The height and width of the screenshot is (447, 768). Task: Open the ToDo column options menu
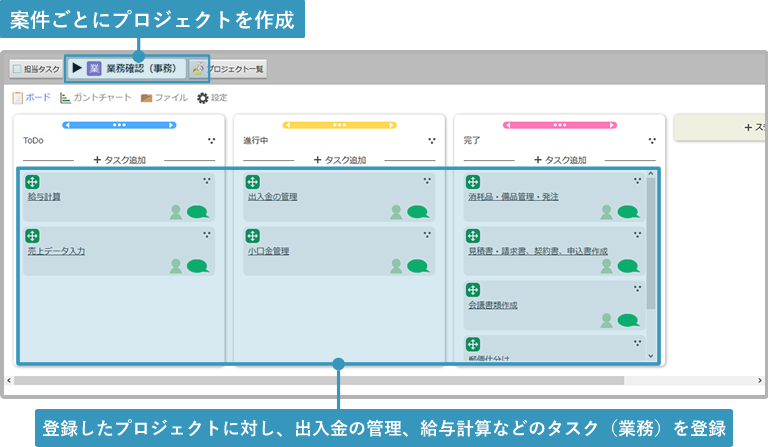point(211,141)
